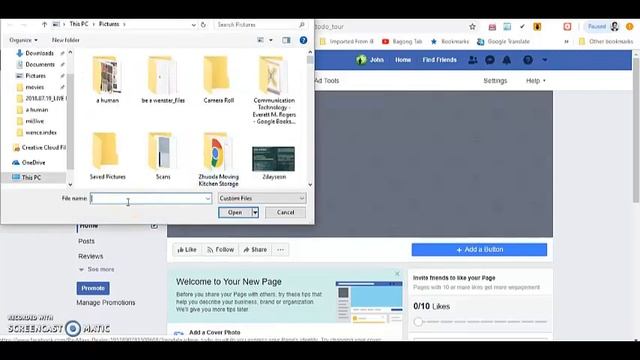Open Chrome profile avatar
The height and width of the screenshot is (360, 640).
[x=614, y=27]
